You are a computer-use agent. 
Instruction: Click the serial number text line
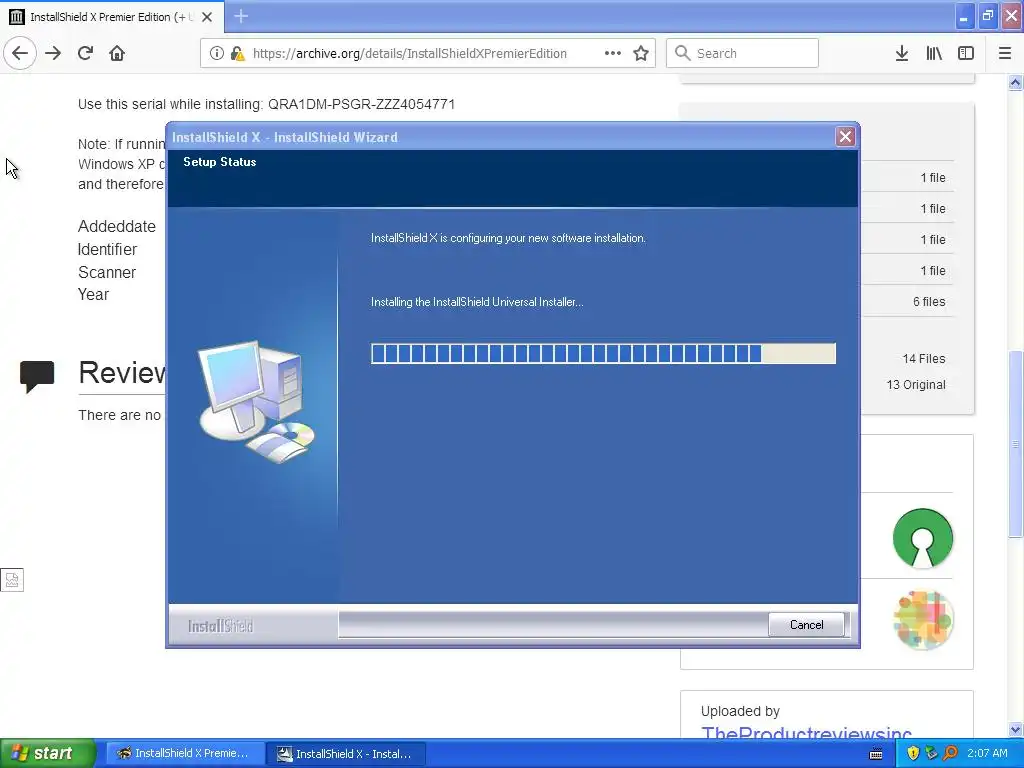tap(266, 104)
